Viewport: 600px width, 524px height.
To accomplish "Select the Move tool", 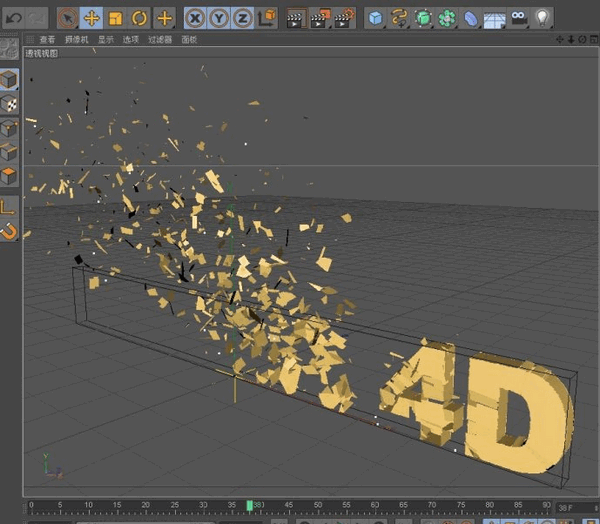I will click(x=91, y=17).
